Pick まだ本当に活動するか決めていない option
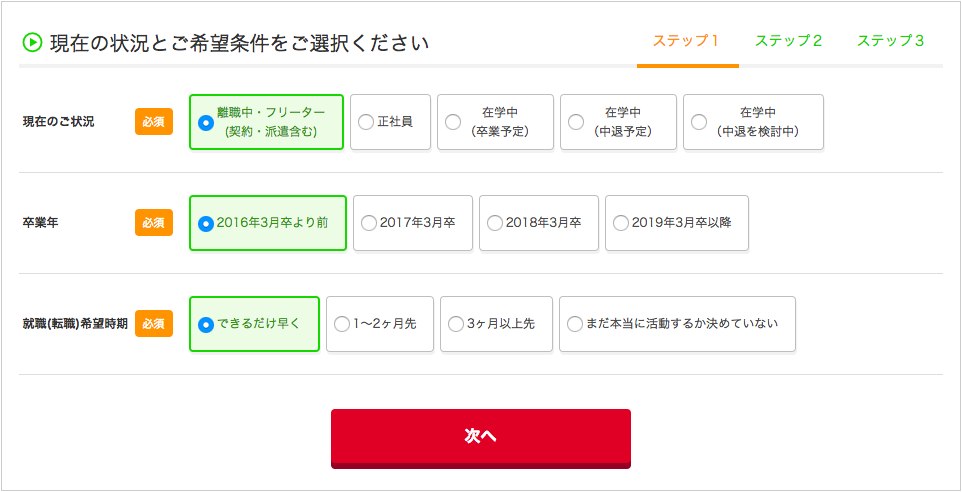This screenshot has width=962, height=492. (x=677, y=324)
